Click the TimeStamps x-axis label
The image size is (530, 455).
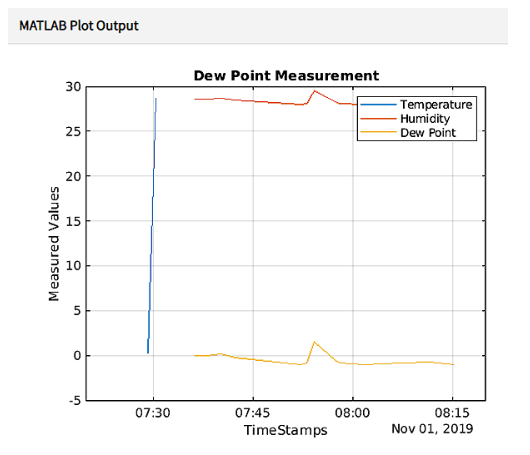click(286, 430)
